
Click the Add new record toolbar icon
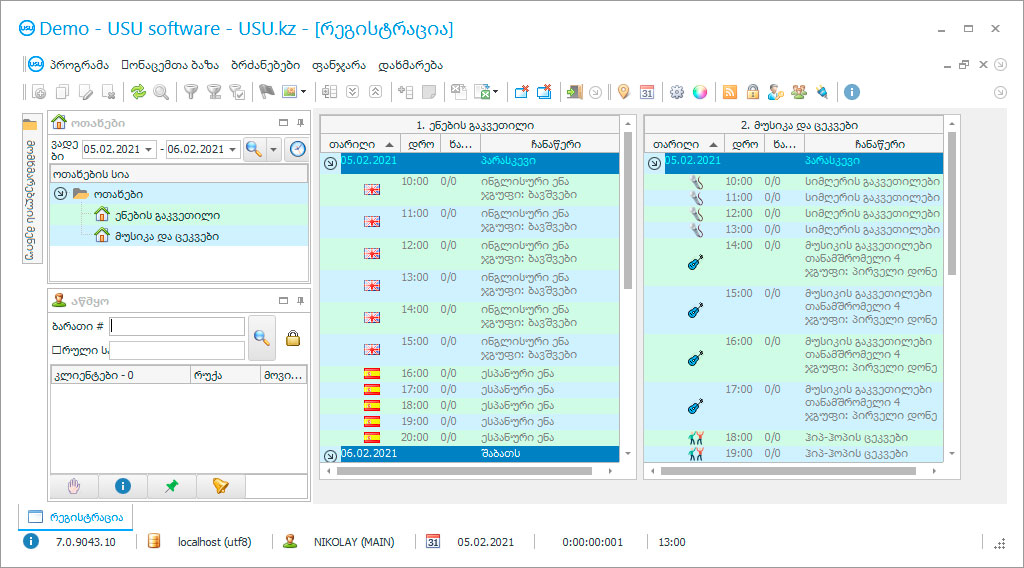tap(39, 93)
